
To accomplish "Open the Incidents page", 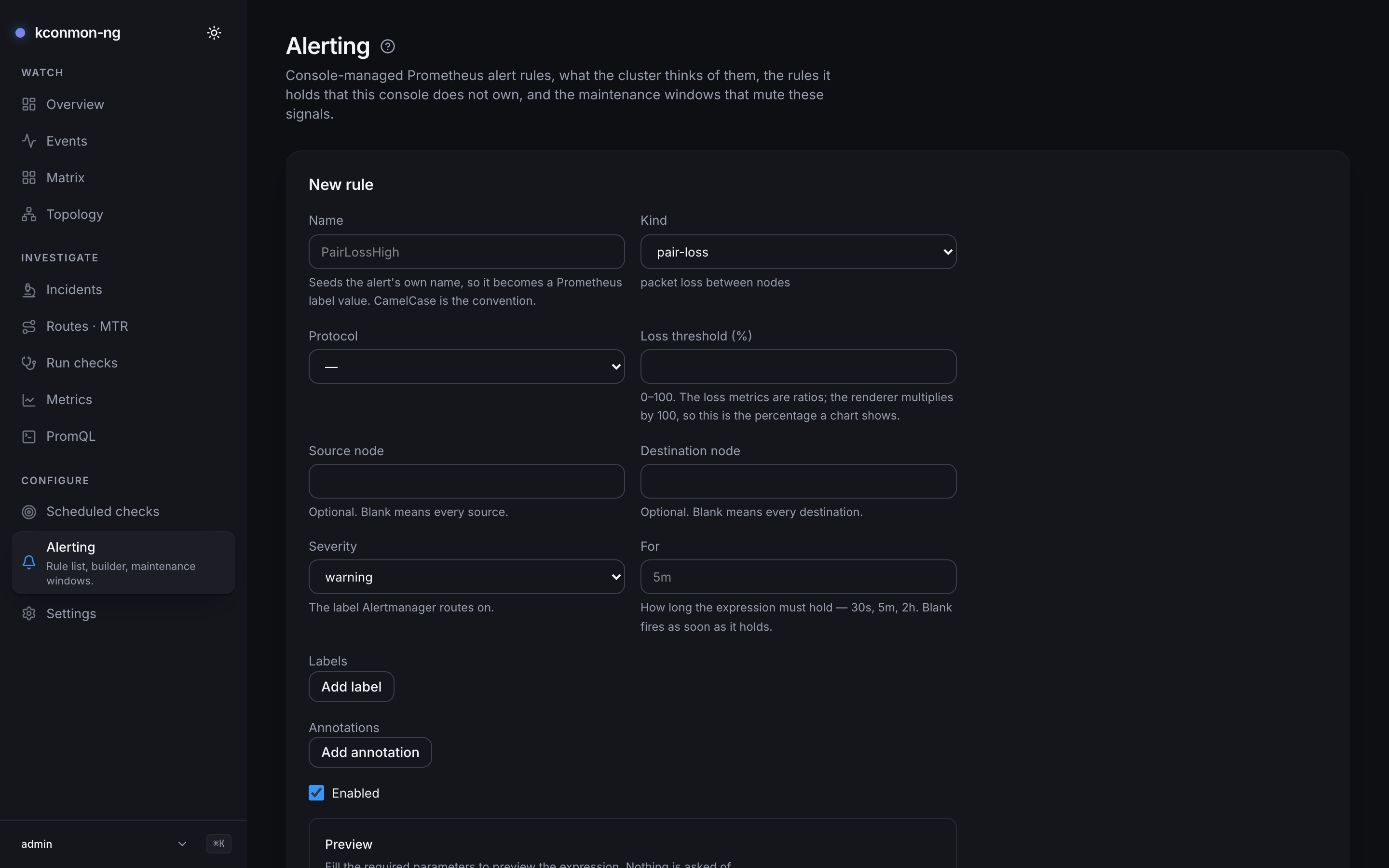I will 123,290.
